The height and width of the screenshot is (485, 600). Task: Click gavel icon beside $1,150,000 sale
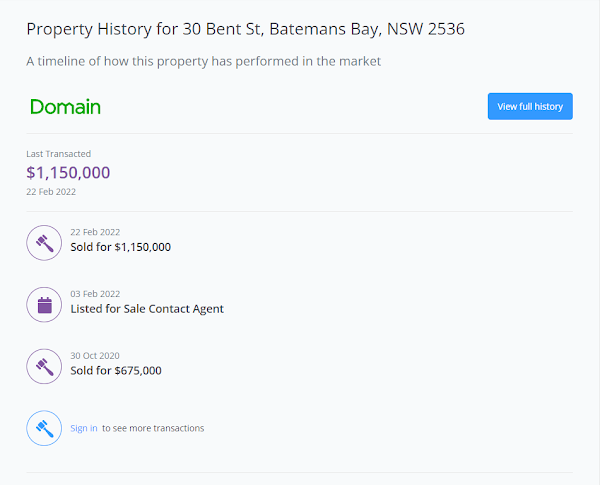tap(44, 242)
